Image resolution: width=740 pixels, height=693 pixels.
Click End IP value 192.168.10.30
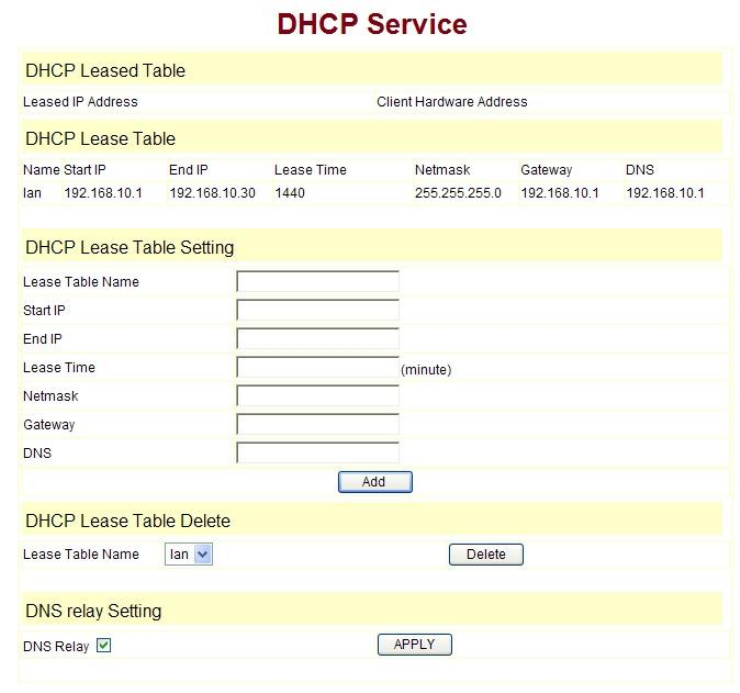(x=212, y=193)
